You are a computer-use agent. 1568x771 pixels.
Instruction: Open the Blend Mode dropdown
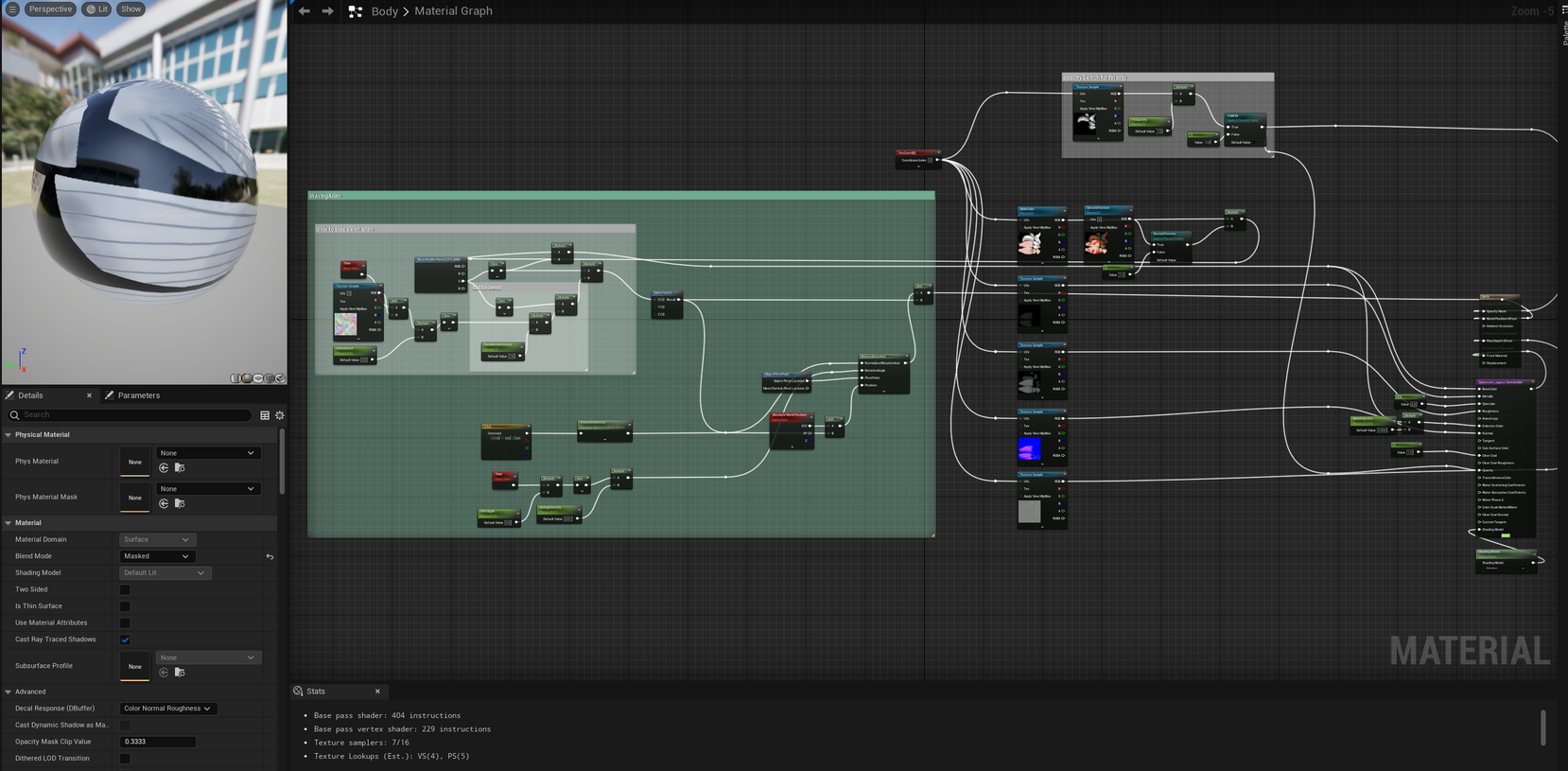[x=156, y=556]
